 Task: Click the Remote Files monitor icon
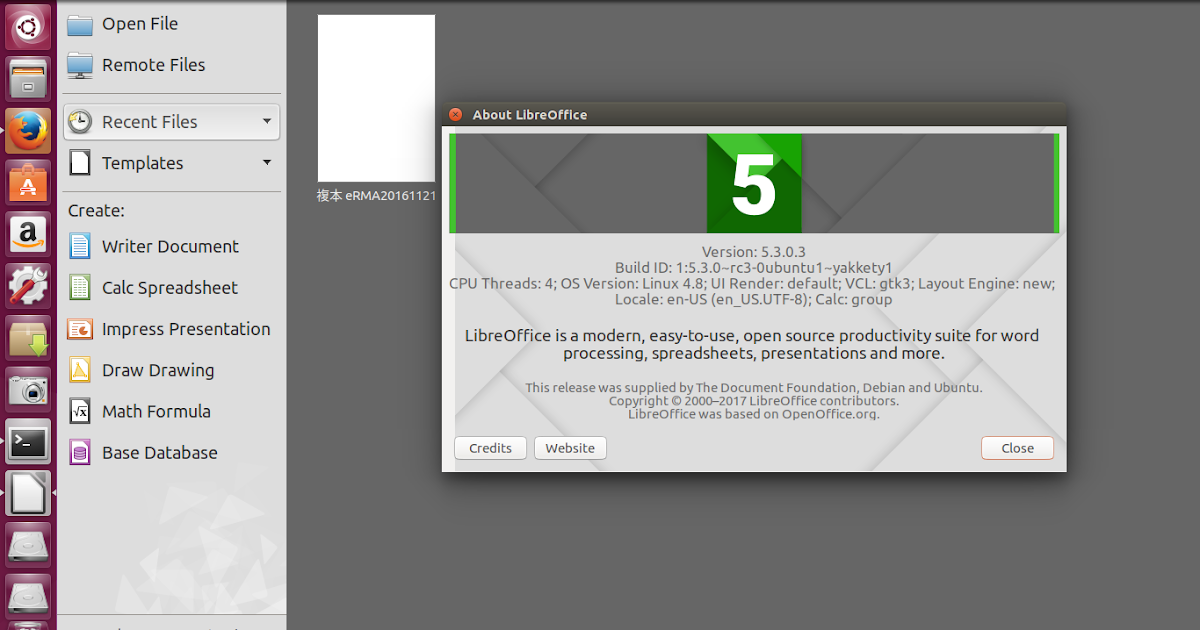[x=80, y=65]
